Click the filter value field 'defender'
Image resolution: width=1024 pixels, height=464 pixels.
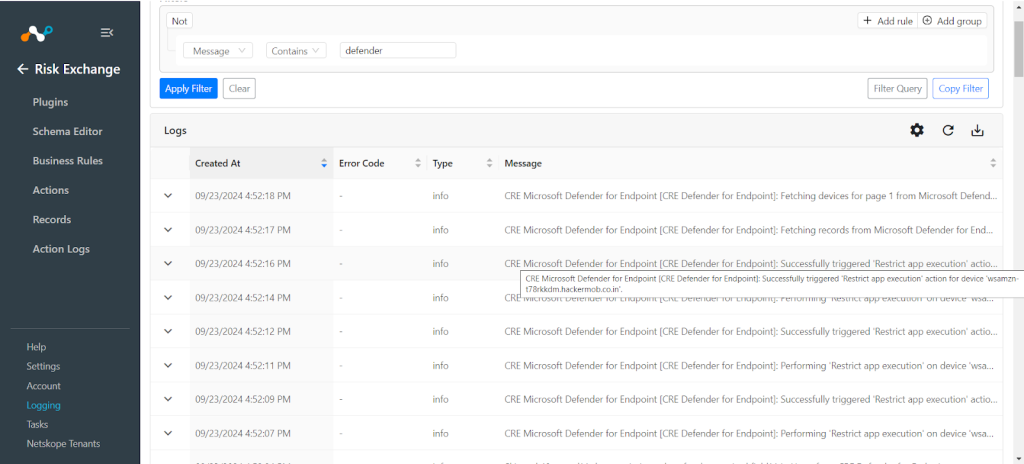pyautogui.click(x=398, y=50)
